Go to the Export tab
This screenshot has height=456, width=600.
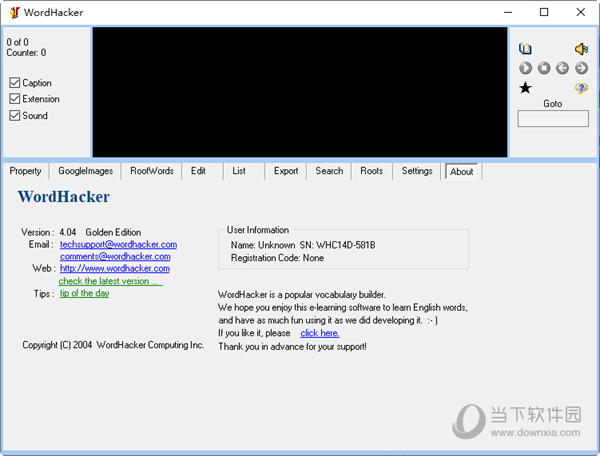coord(286,171)
